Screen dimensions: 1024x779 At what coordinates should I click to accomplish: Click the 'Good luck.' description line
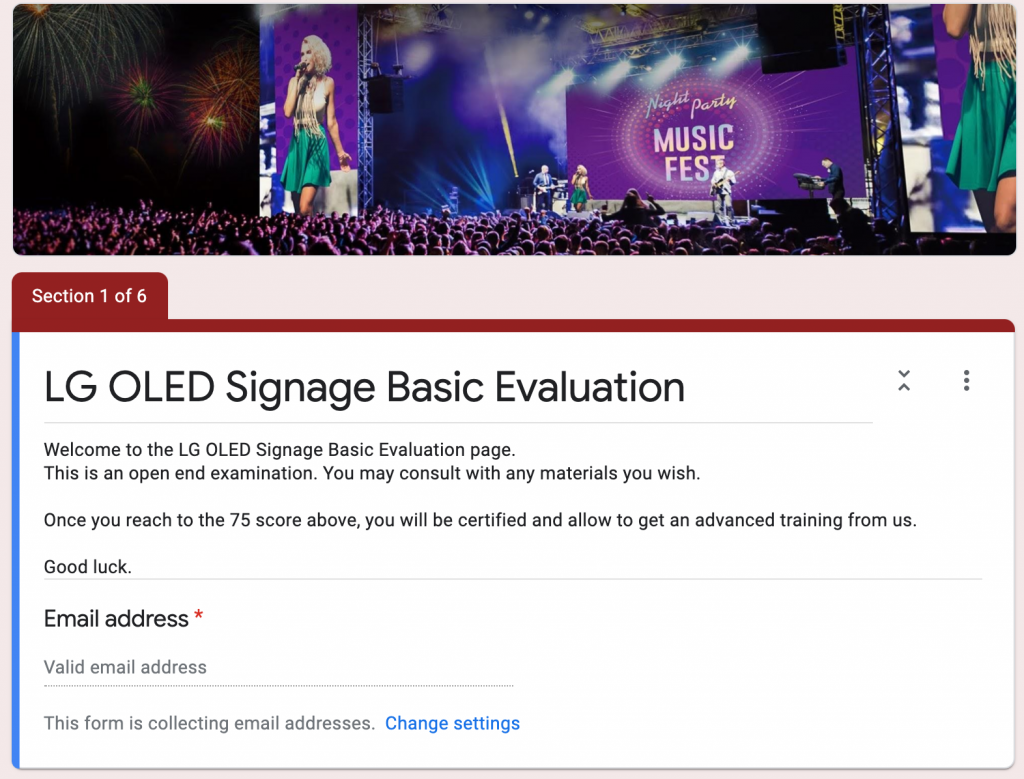88,567
